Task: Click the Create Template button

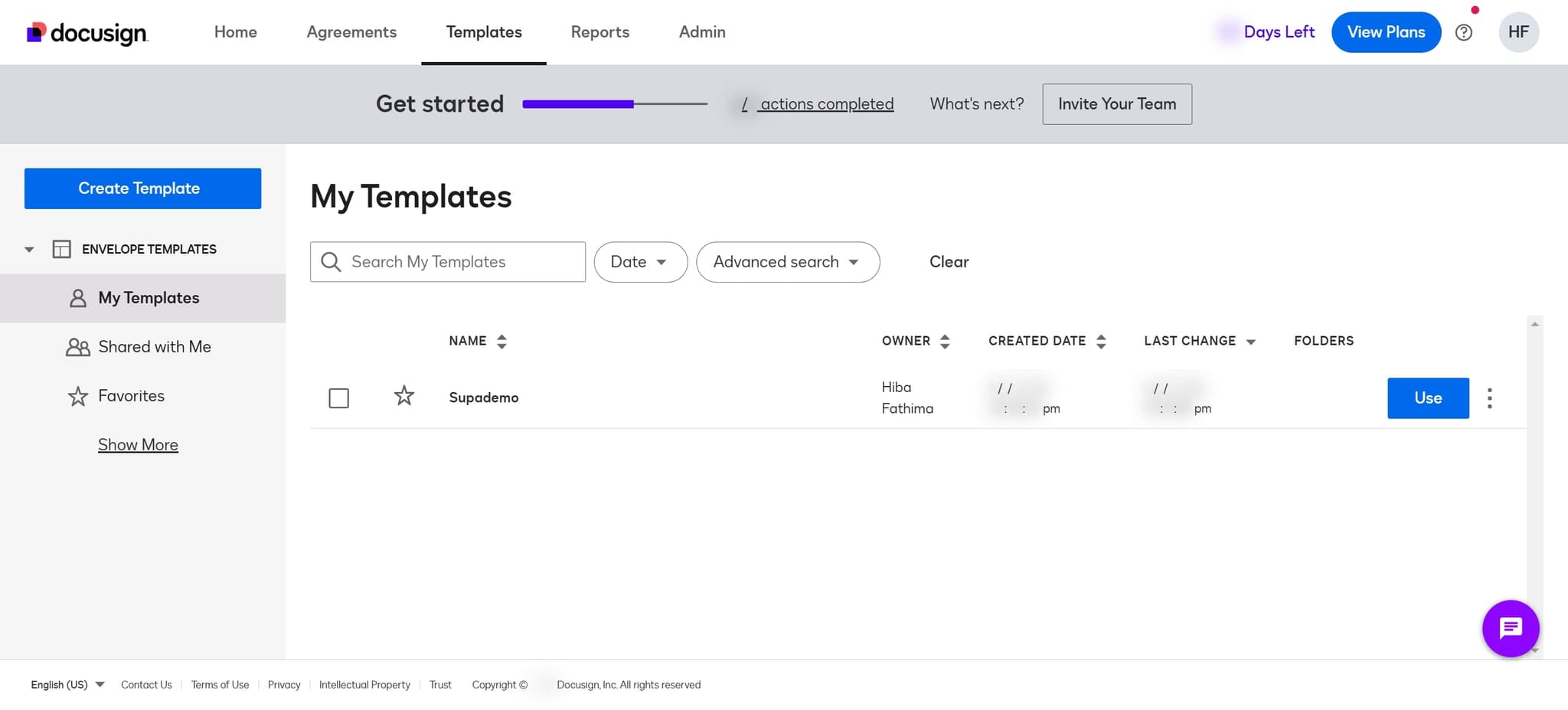Action: click(142, 188)
